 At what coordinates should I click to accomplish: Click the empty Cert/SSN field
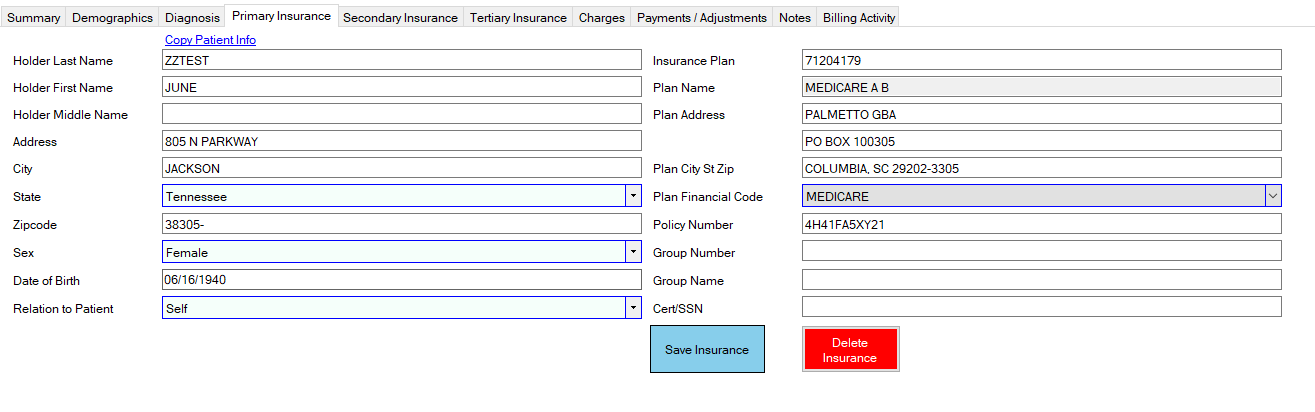tap(1040, 307)
